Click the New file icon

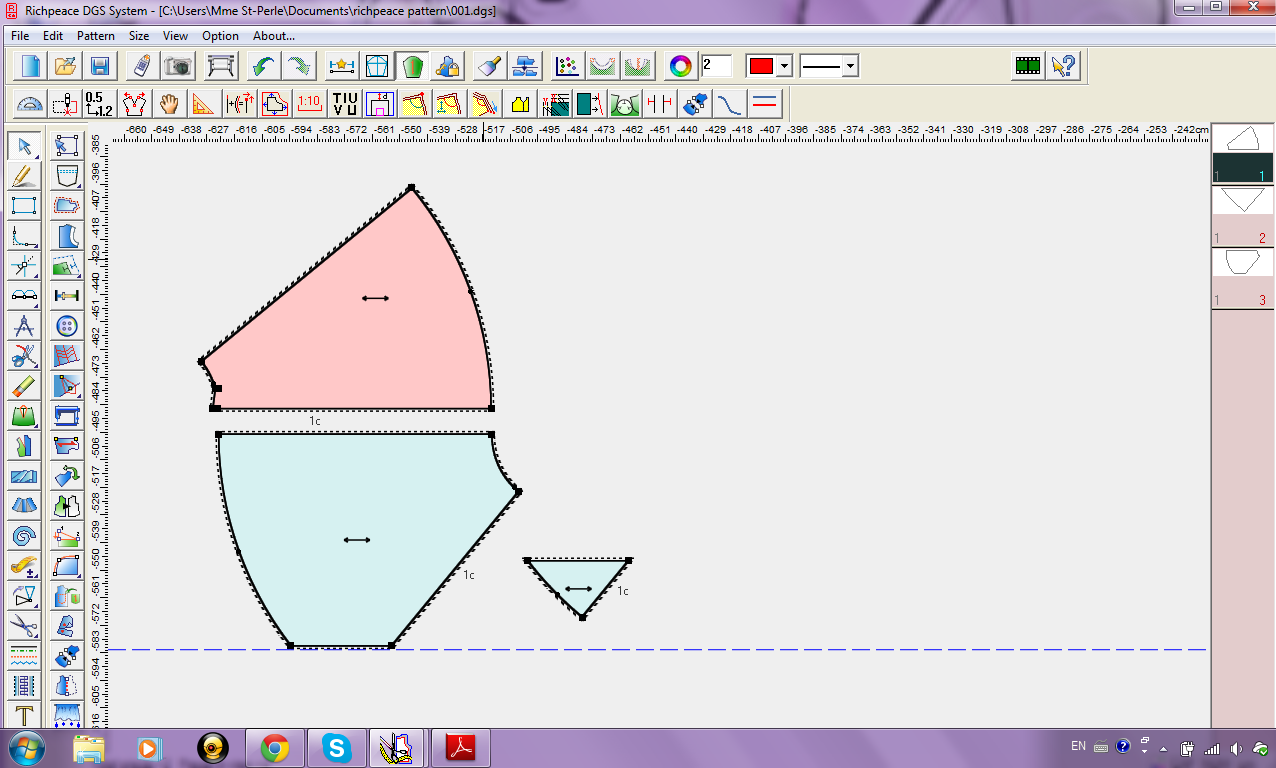[x=32, y=67]
